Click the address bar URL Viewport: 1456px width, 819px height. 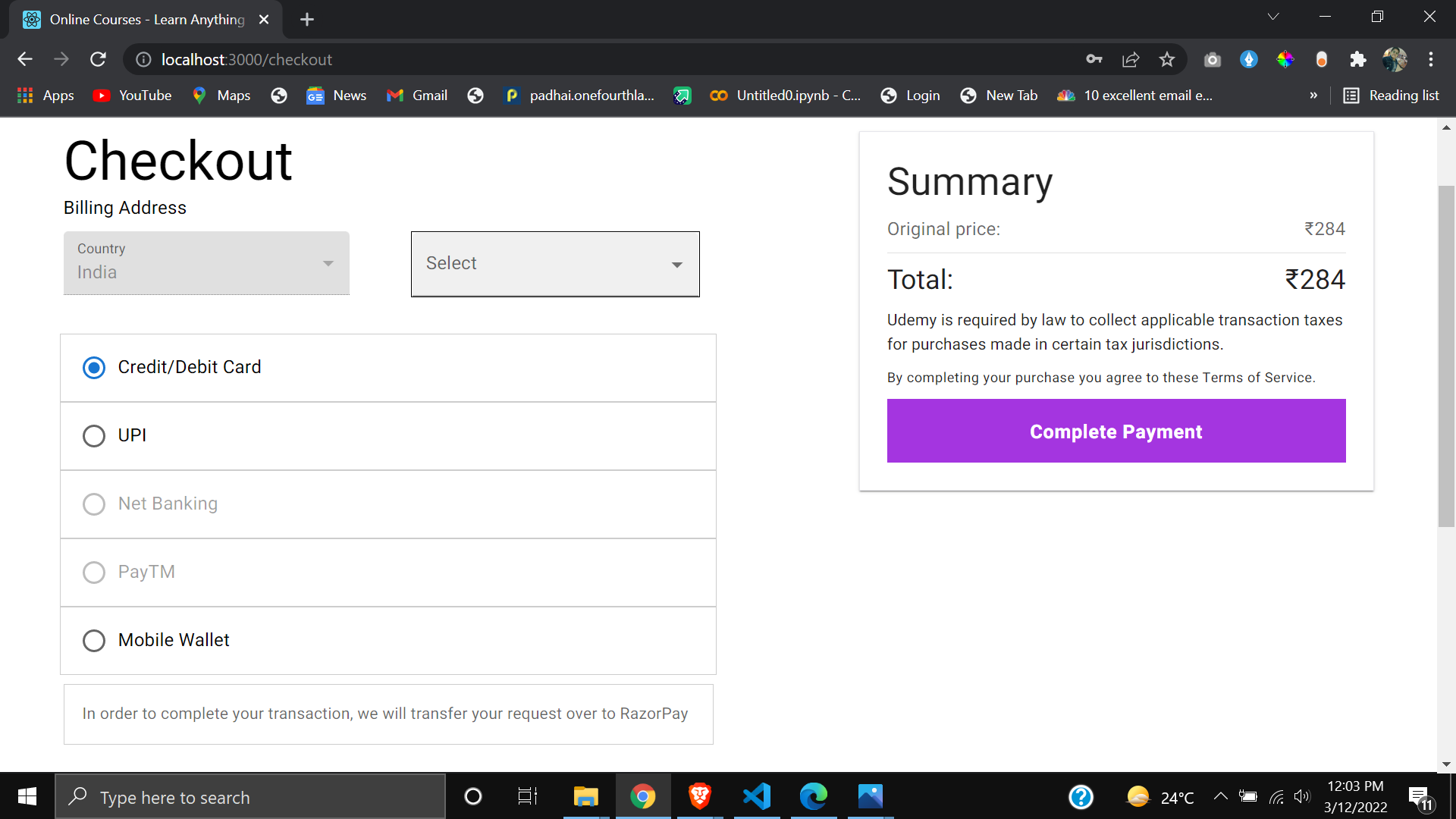coord(246,59)
